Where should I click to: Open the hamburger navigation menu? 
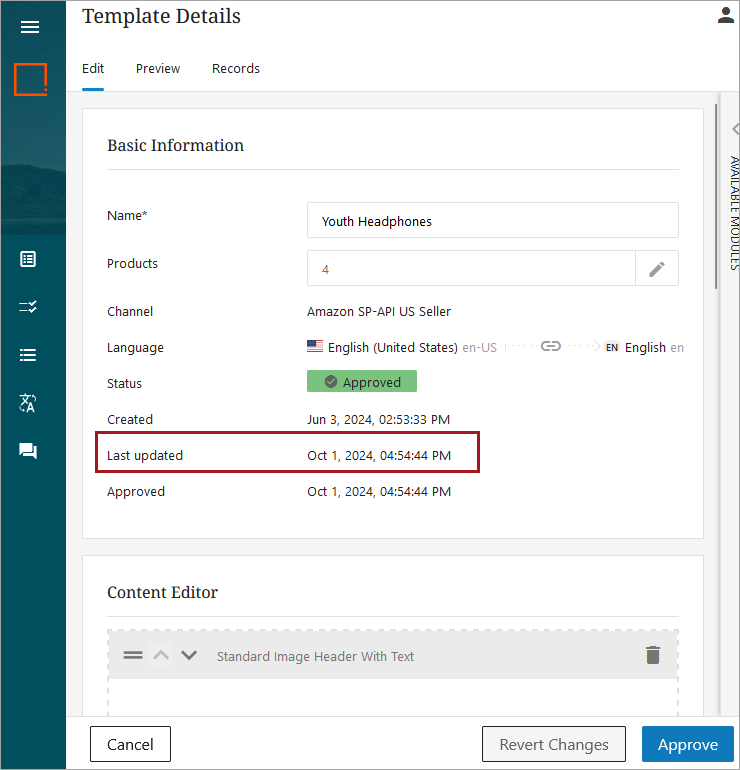tap(30, 27)
